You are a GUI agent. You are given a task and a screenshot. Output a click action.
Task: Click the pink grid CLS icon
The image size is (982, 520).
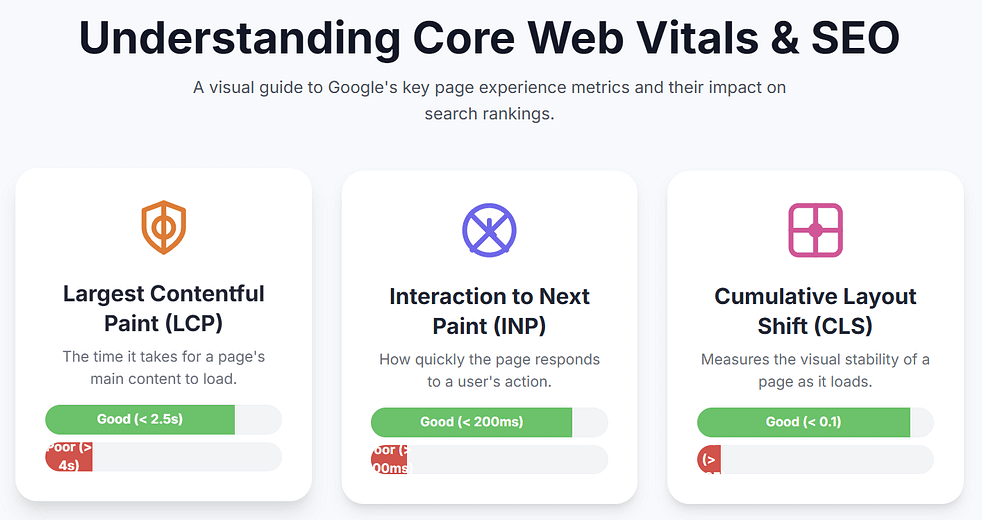click(x=815, y=229)
